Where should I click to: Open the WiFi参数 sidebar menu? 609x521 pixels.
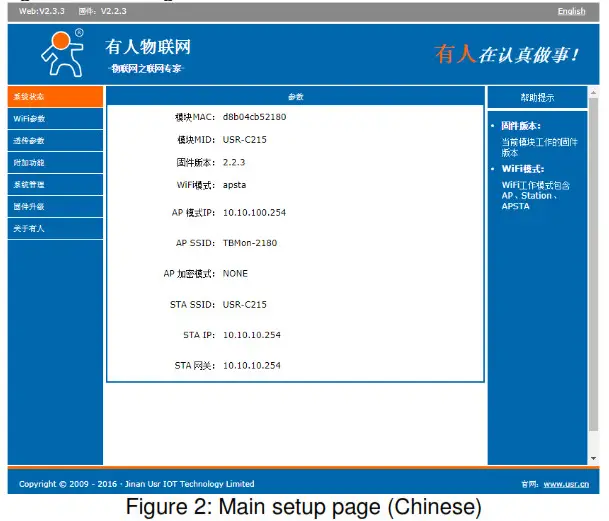(x=55, y=118)
